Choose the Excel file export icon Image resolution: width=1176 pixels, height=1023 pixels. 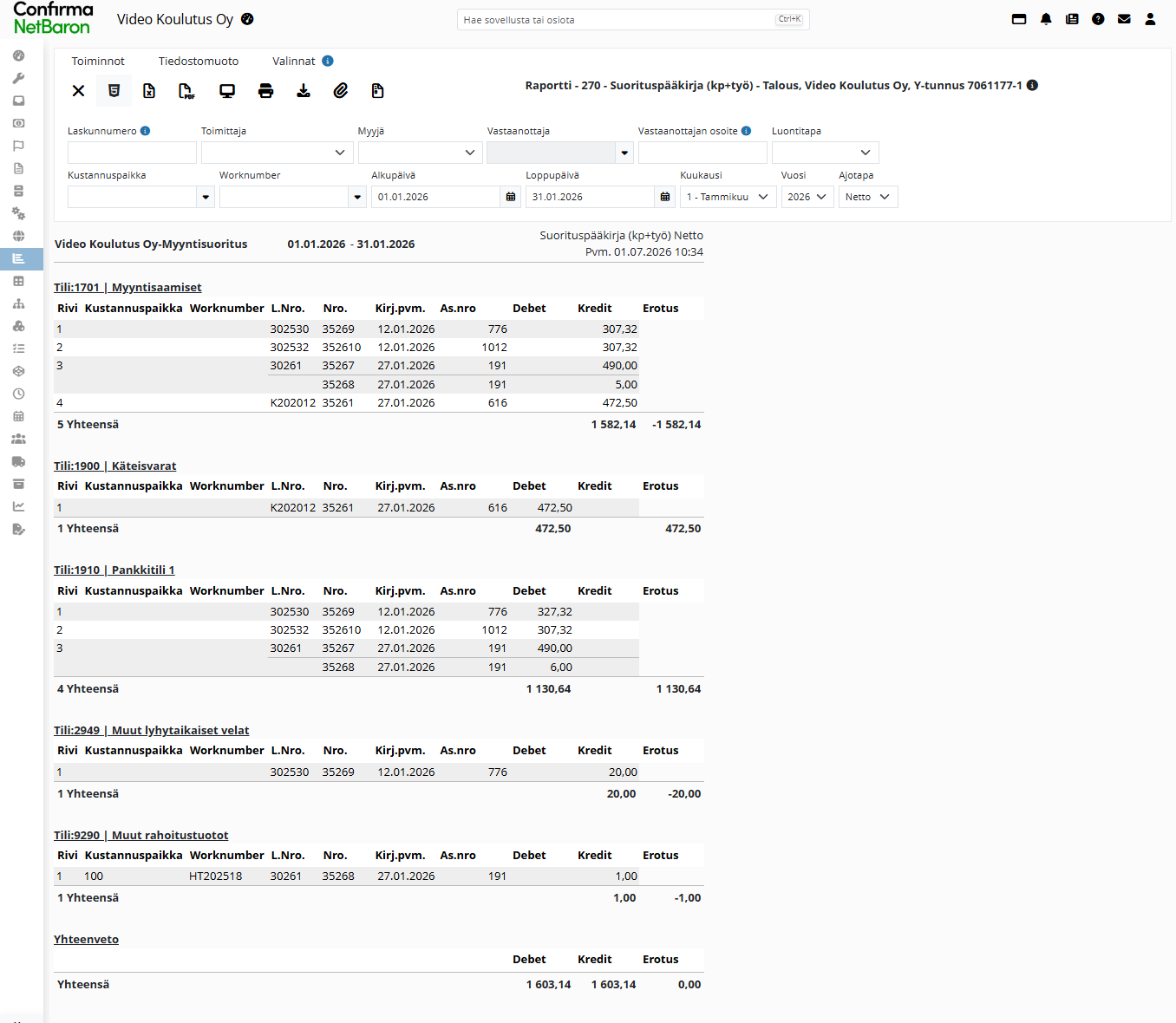(x=149, y=91)
